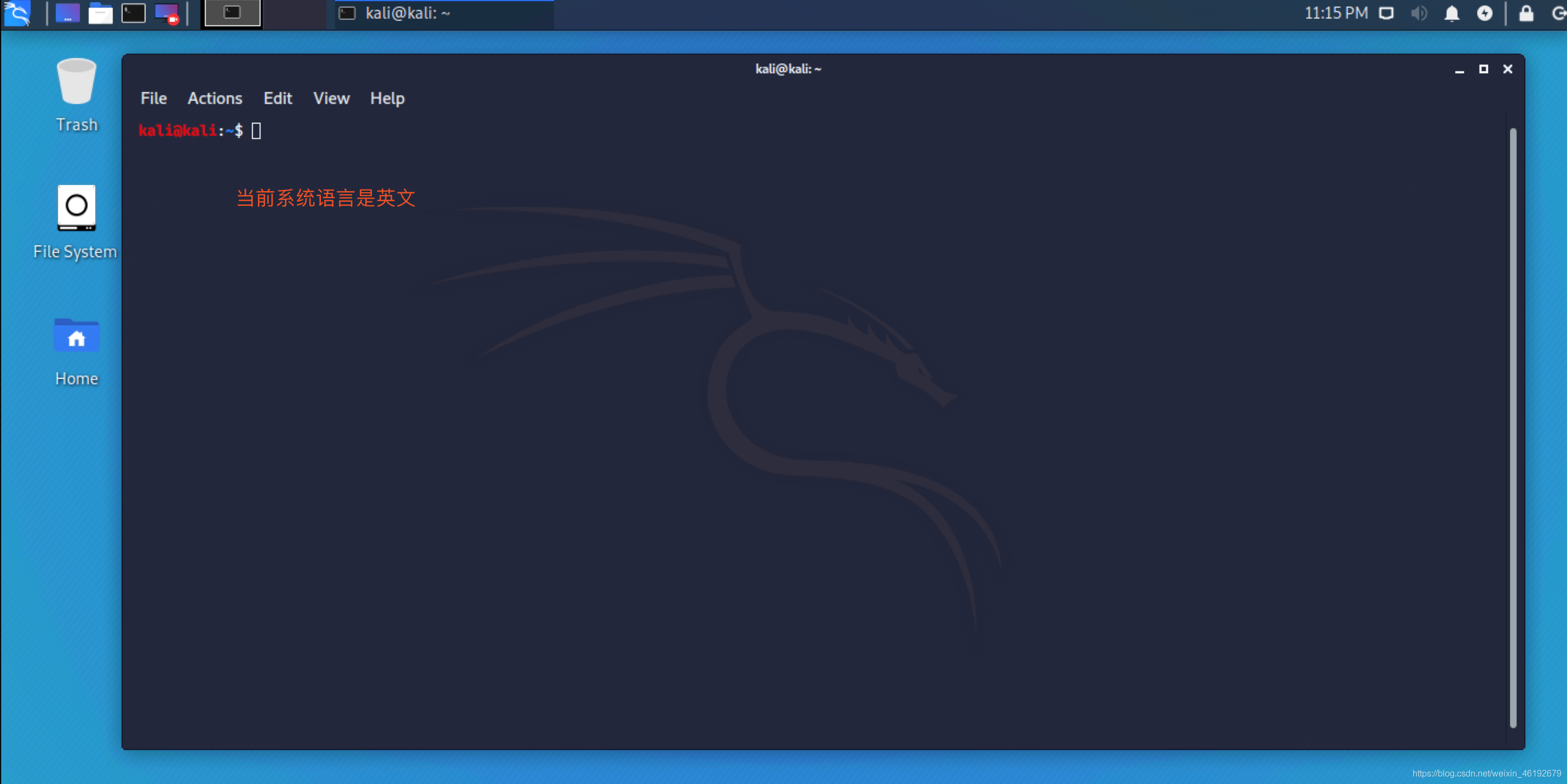This screenshot has height=784, width=1567.
Task: Lock the screen with the padlock icon
Action: click(x=1525, y=13)
